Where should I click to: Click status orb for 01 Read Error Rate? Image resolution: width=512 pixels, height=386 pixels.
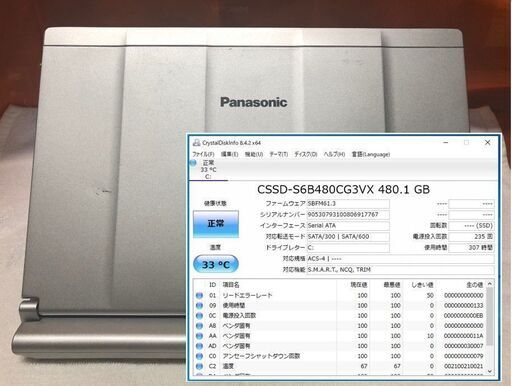click(x=199, y=296)
